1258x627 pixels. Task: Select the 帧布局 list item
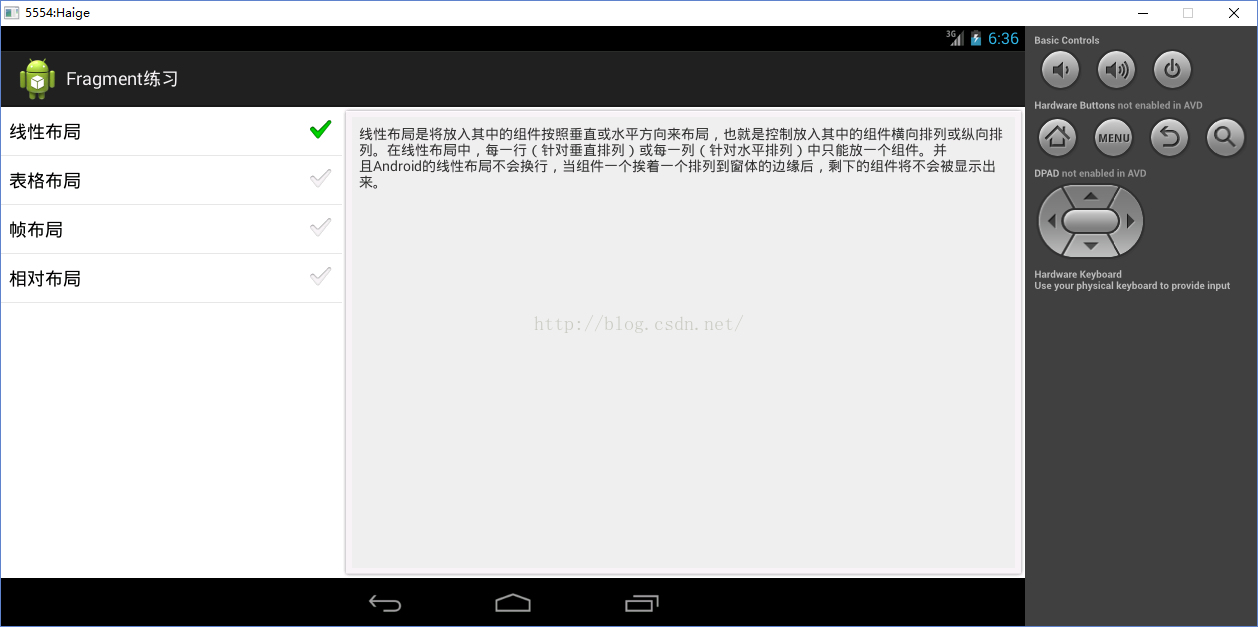point(171,229)
